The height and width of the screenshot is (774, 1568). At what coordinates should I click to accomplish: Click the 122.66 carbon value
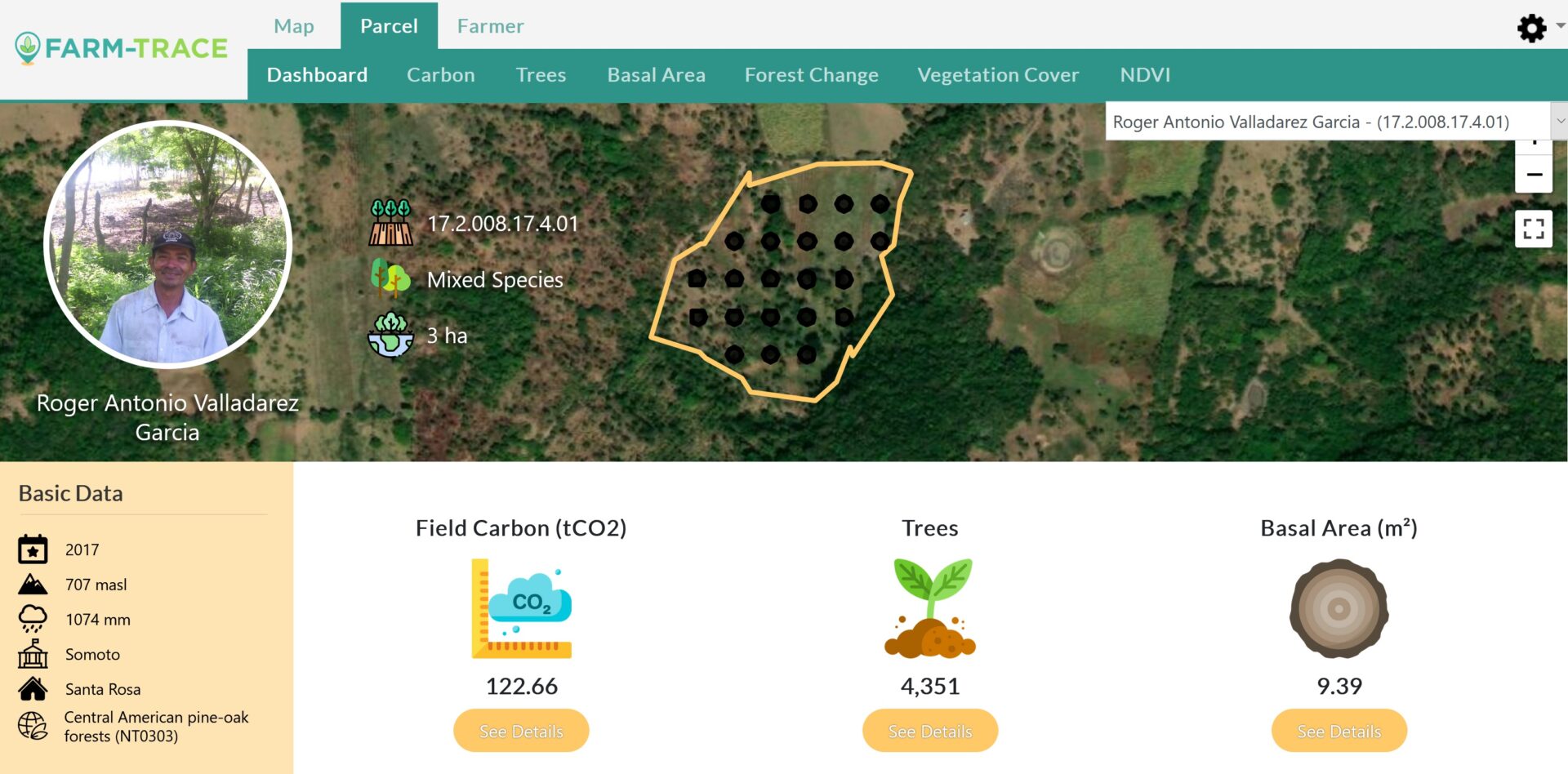point(521,686)
